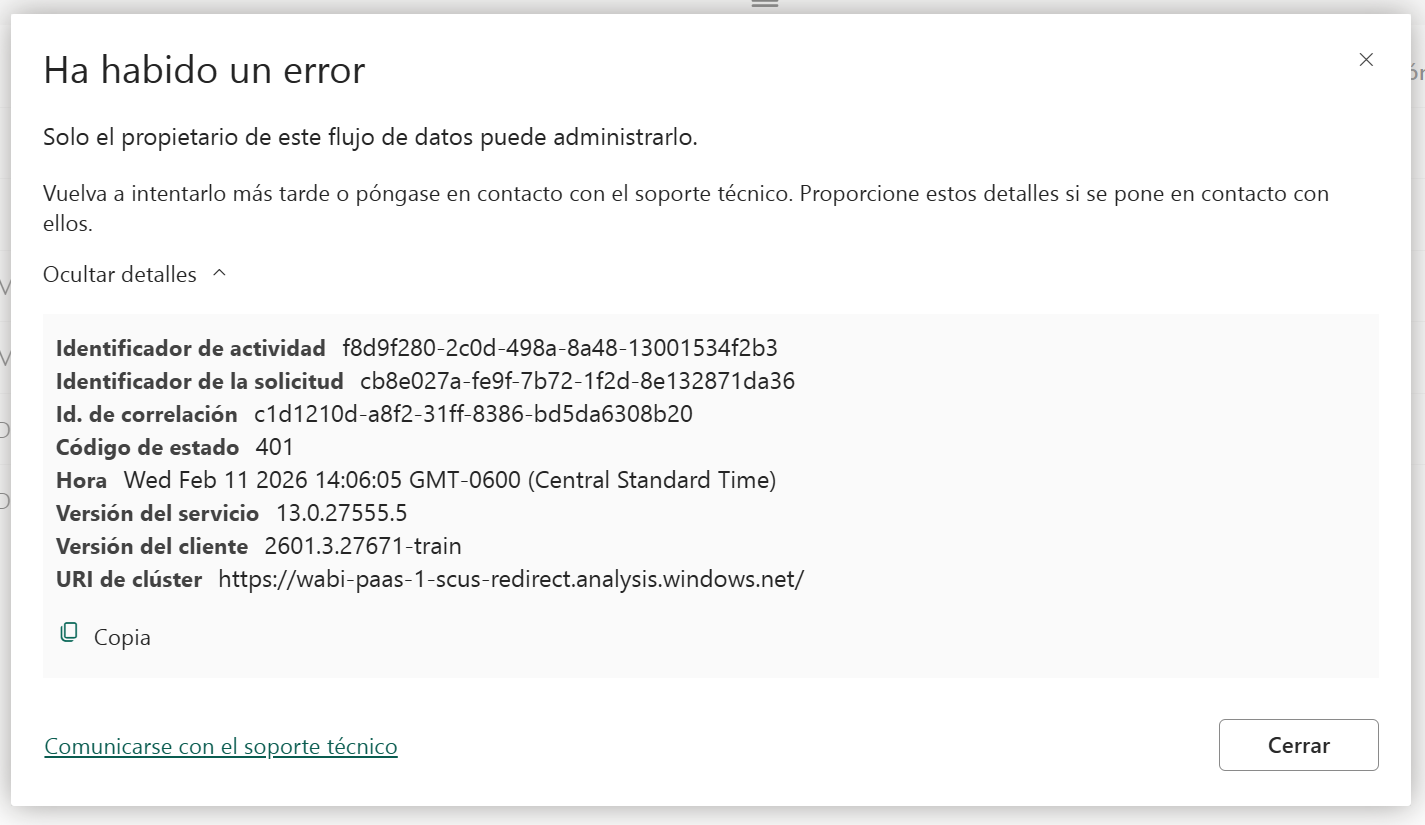1425x825 pixels.
Task: Click the service version 13.0.27555.5
Action: [341, 513]
